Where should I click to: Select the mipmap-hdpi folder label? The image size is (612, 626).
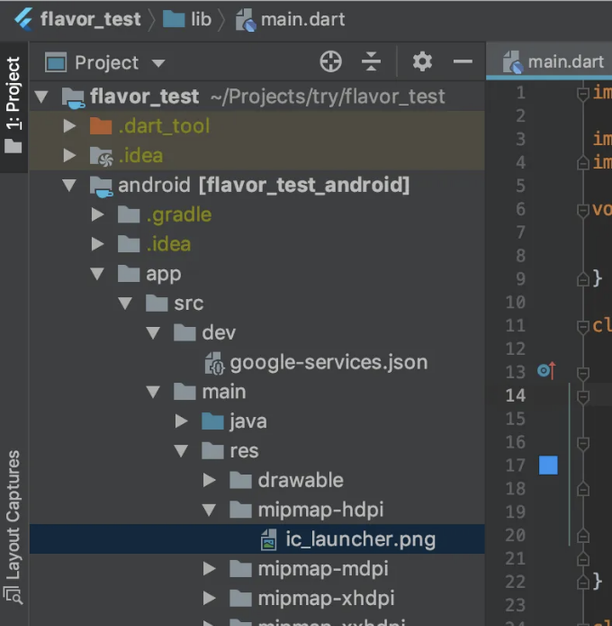click(x=321, y=510)
